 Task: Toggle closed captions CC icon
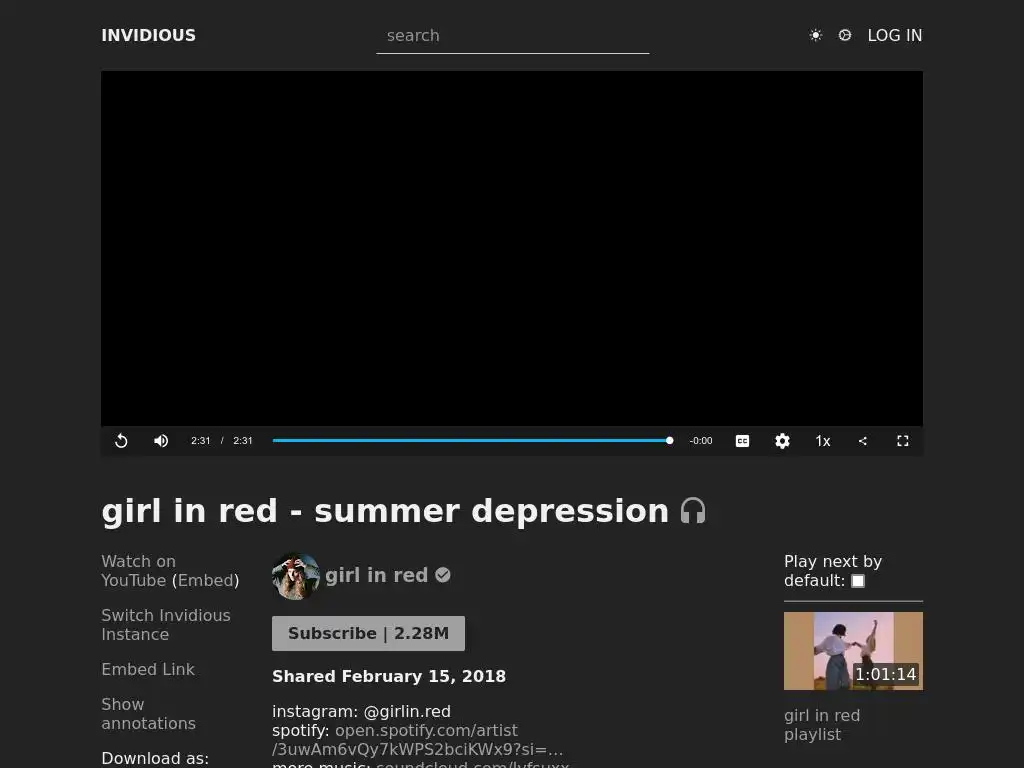[742, 441]
